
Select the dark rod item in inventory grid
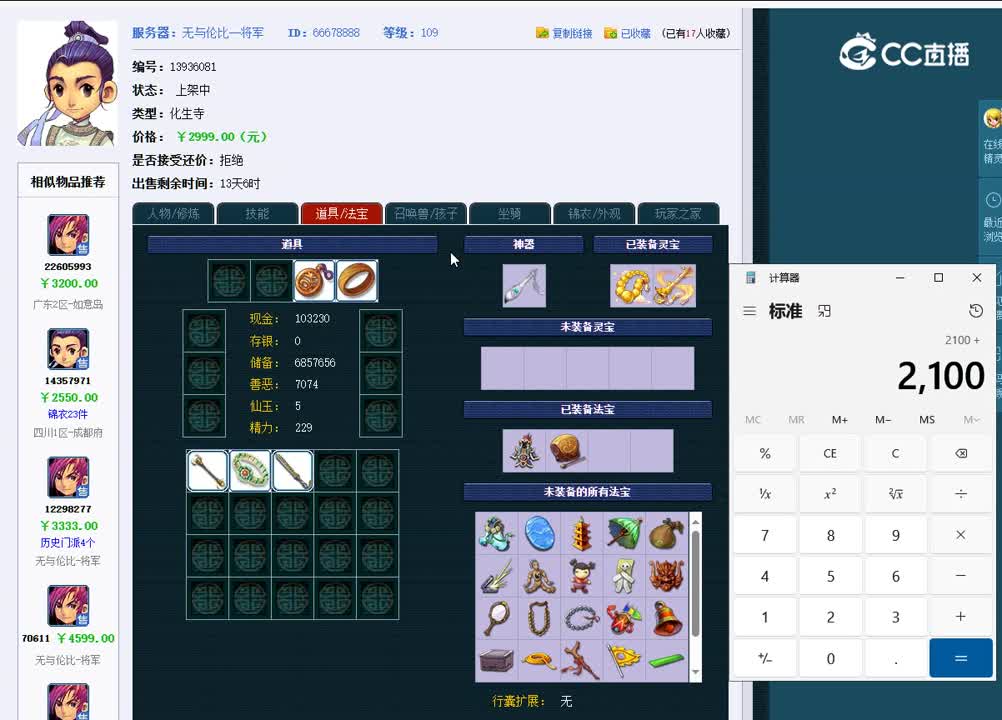[293, 471]
